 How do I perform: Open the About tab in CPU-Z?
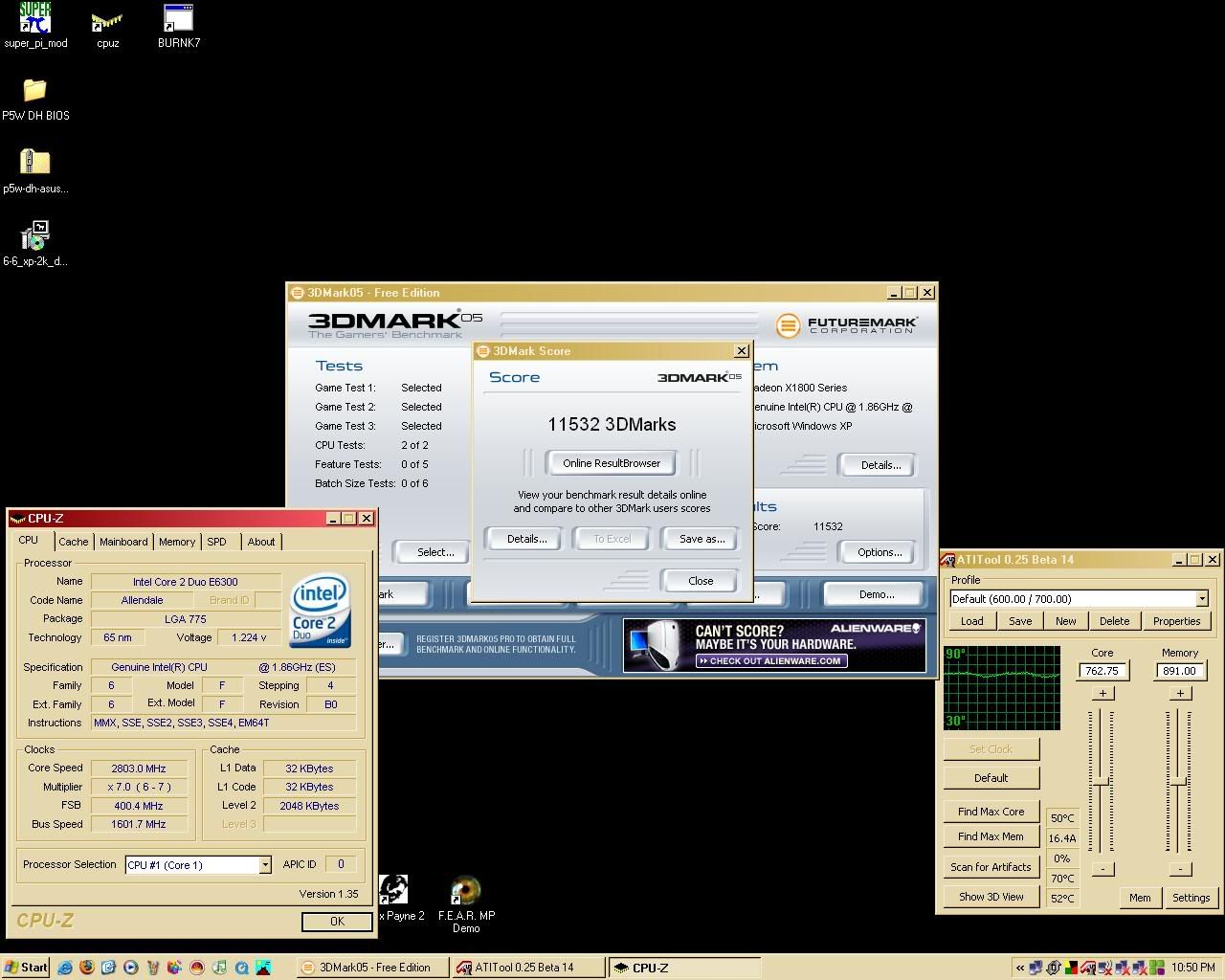(x=261, y=542)
